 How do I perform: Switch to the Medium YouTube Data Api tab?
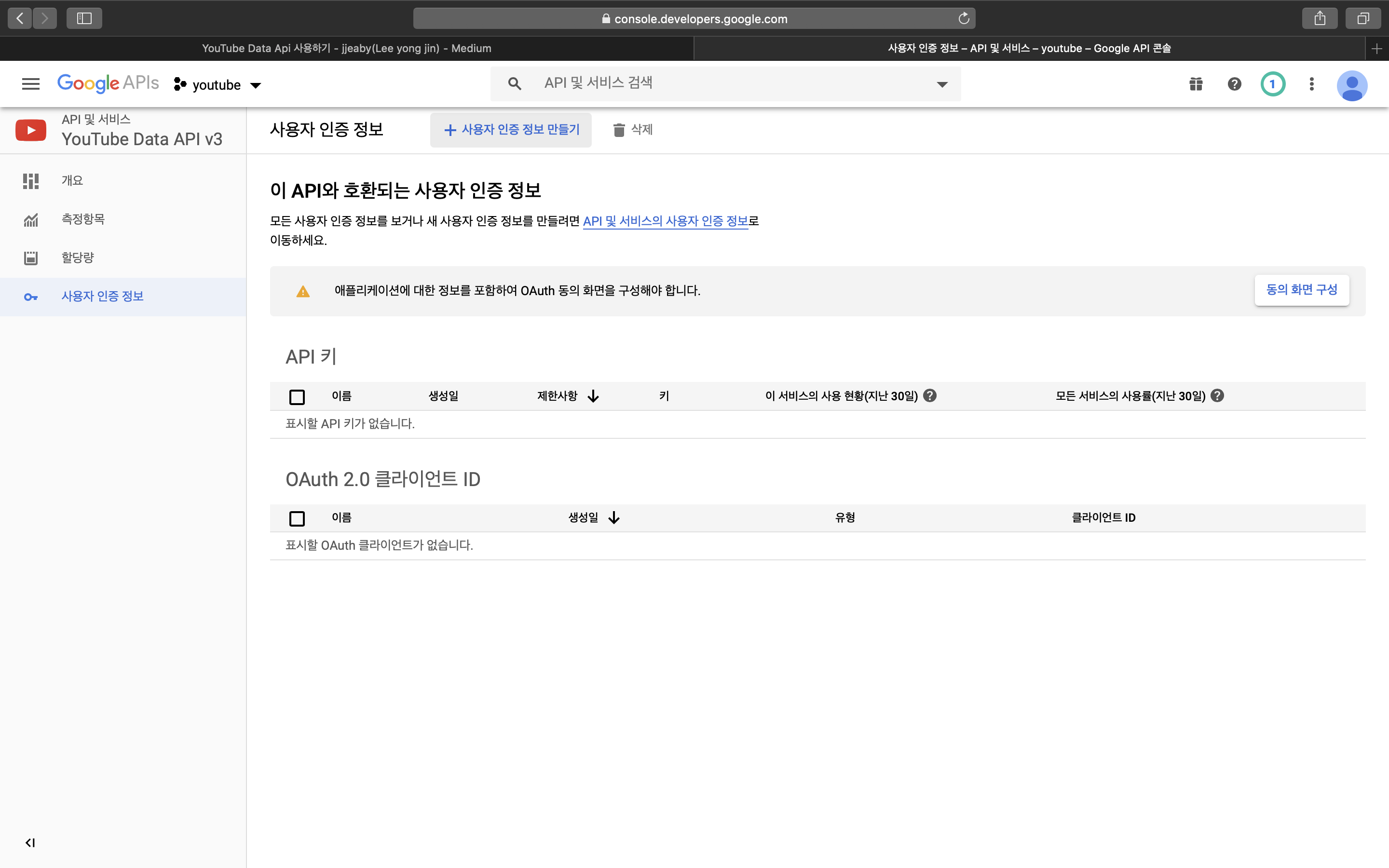[347, 49]
